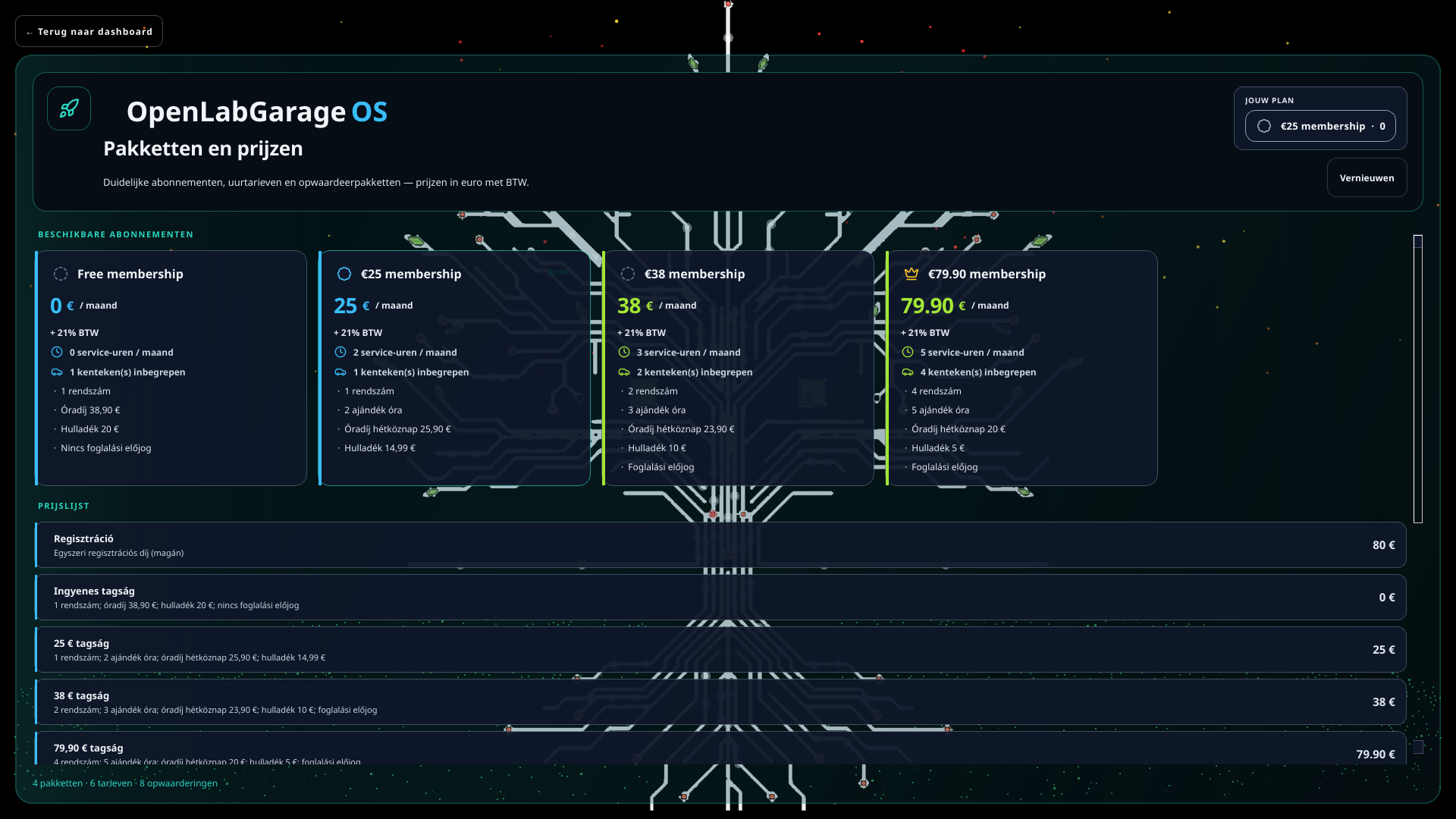Click car icon in €25 membership card
Image resolution: width=1456 pixels, height=819 pixels.
click(340, 372)
